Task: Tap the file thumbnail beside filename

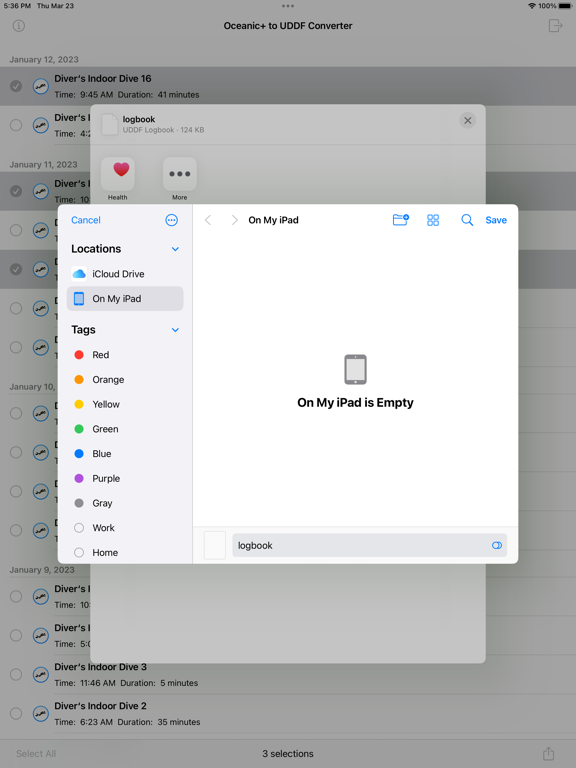Action: coord(215,545)
